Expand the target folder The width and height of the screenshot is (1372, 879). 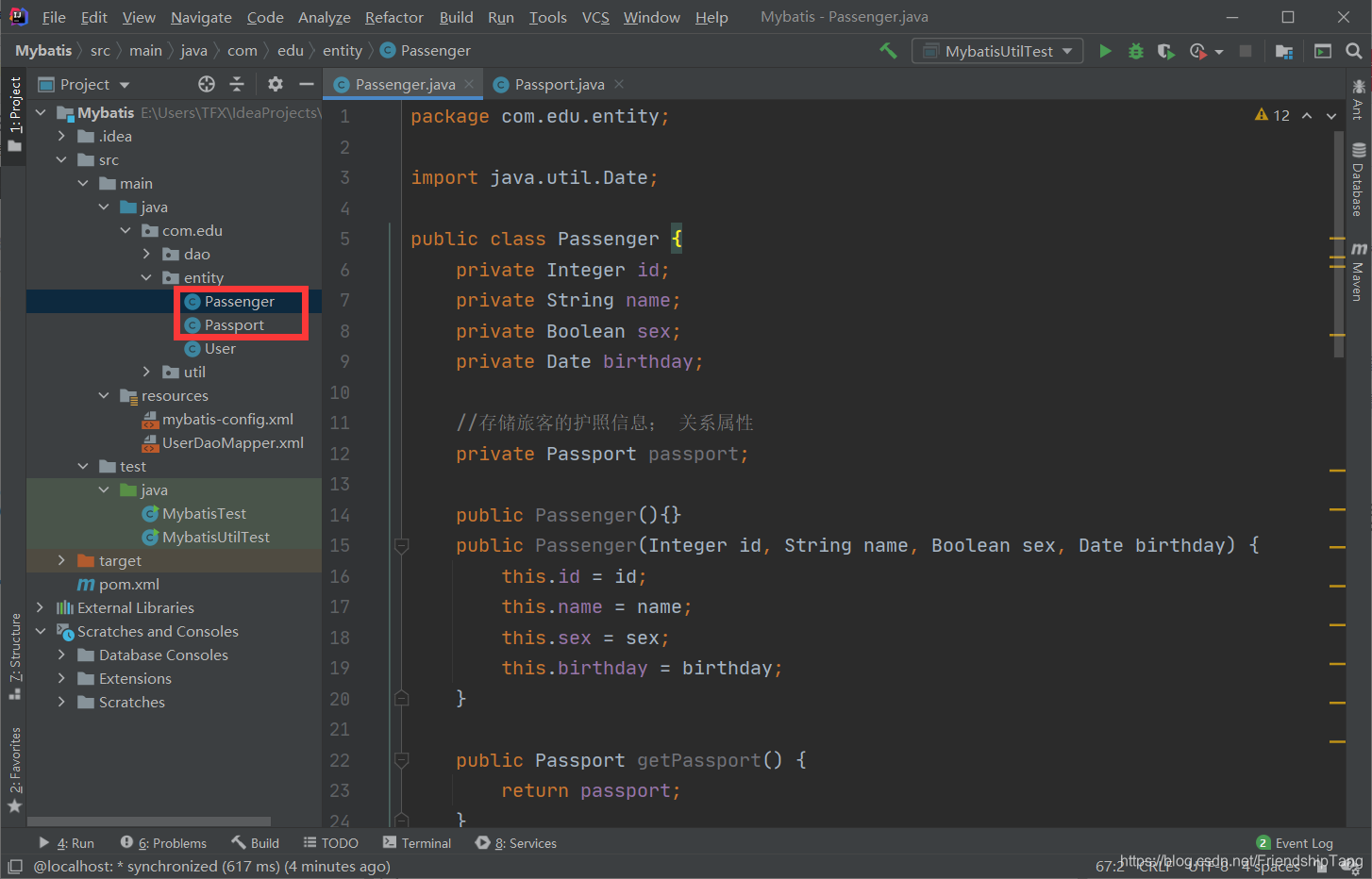coord(61,560)
